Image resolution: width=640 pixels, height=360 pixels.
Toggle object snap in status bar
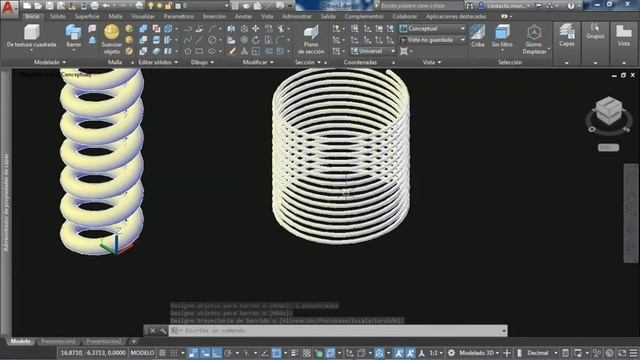pos(276,353)
